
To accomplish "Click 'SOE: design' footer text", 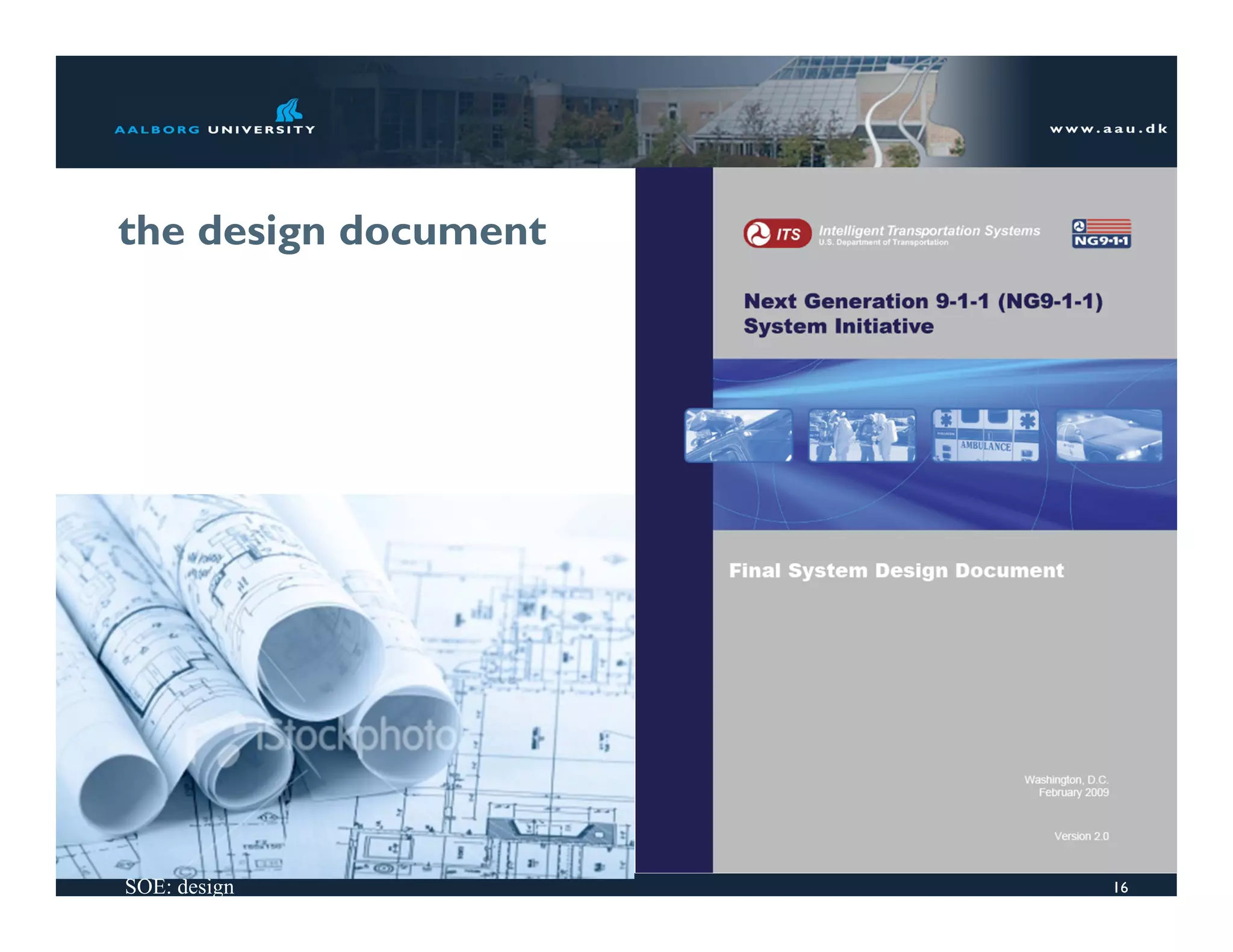I will pyautogui.click(x=179, y=887).
